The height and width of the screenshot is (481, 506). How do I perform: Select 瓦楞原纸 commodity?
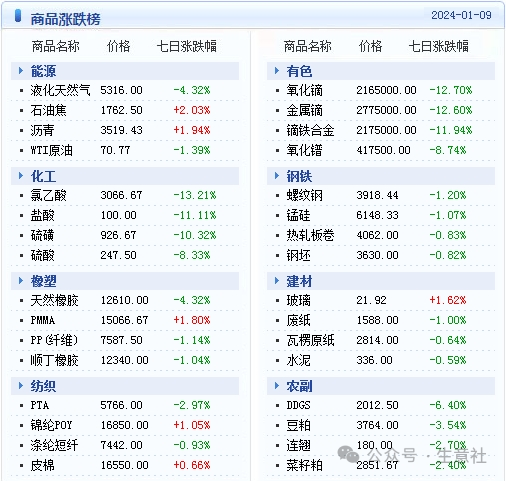pyautogui.click(x=310, y=340)
